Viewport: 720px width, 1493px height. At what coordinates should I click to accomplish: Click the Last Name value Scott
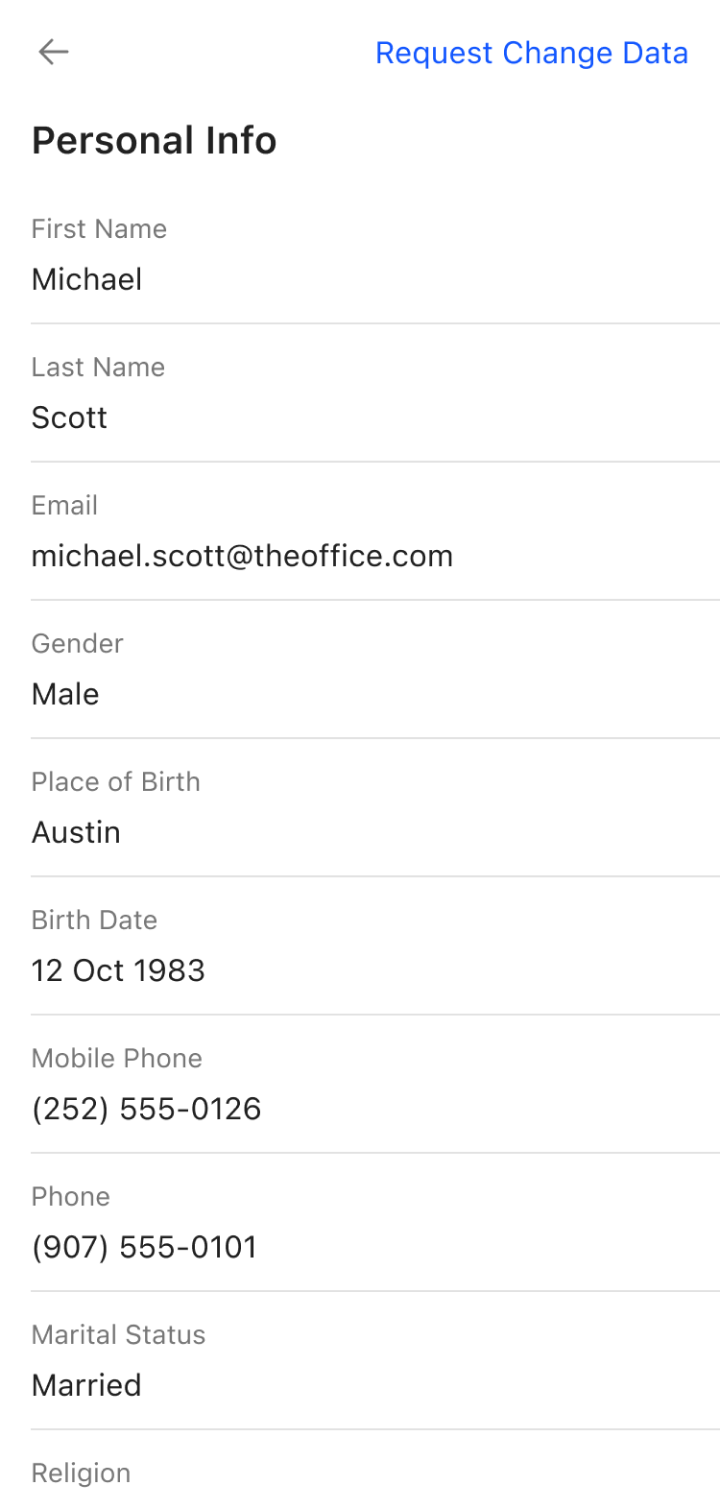(x=69, y=417)
